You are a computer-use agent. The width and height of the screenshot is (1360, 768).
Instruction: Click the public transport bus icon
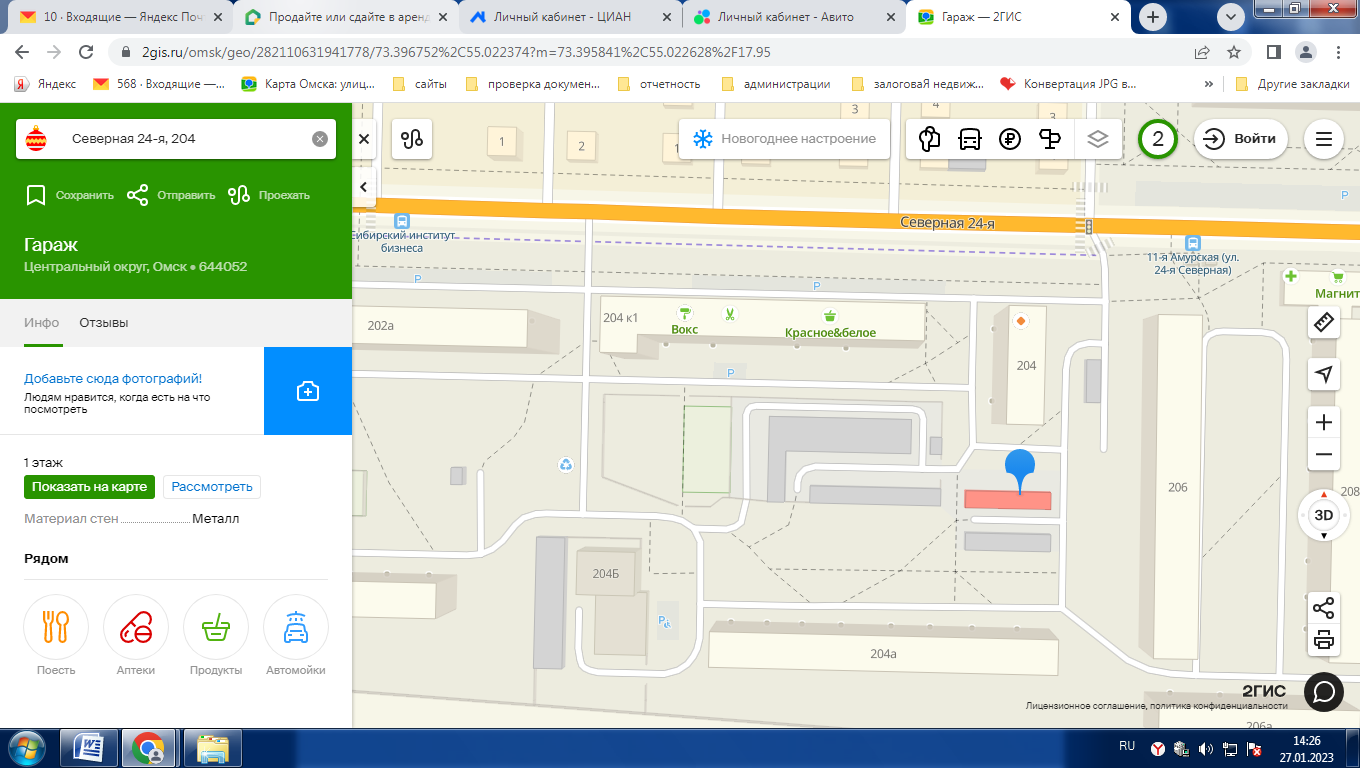[x=970, y=139]
